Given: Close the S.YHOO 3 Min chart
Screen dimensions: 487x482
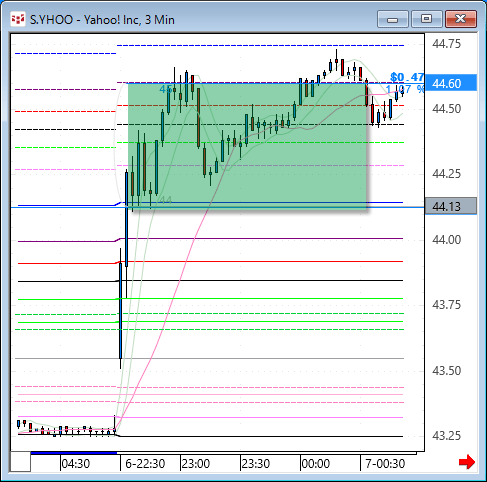Looking at the screenshot, I should [461, 19].
